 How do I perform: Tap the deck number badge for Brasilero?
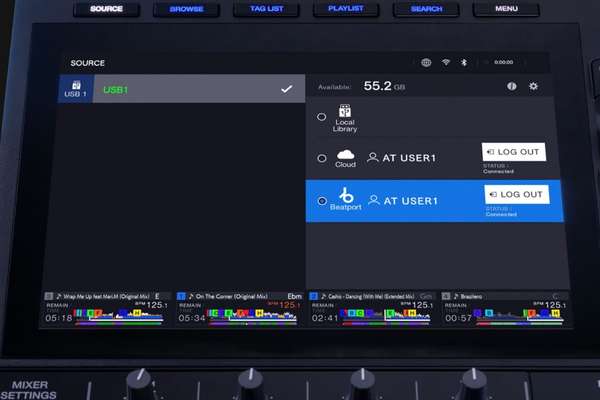coord(446,296)
